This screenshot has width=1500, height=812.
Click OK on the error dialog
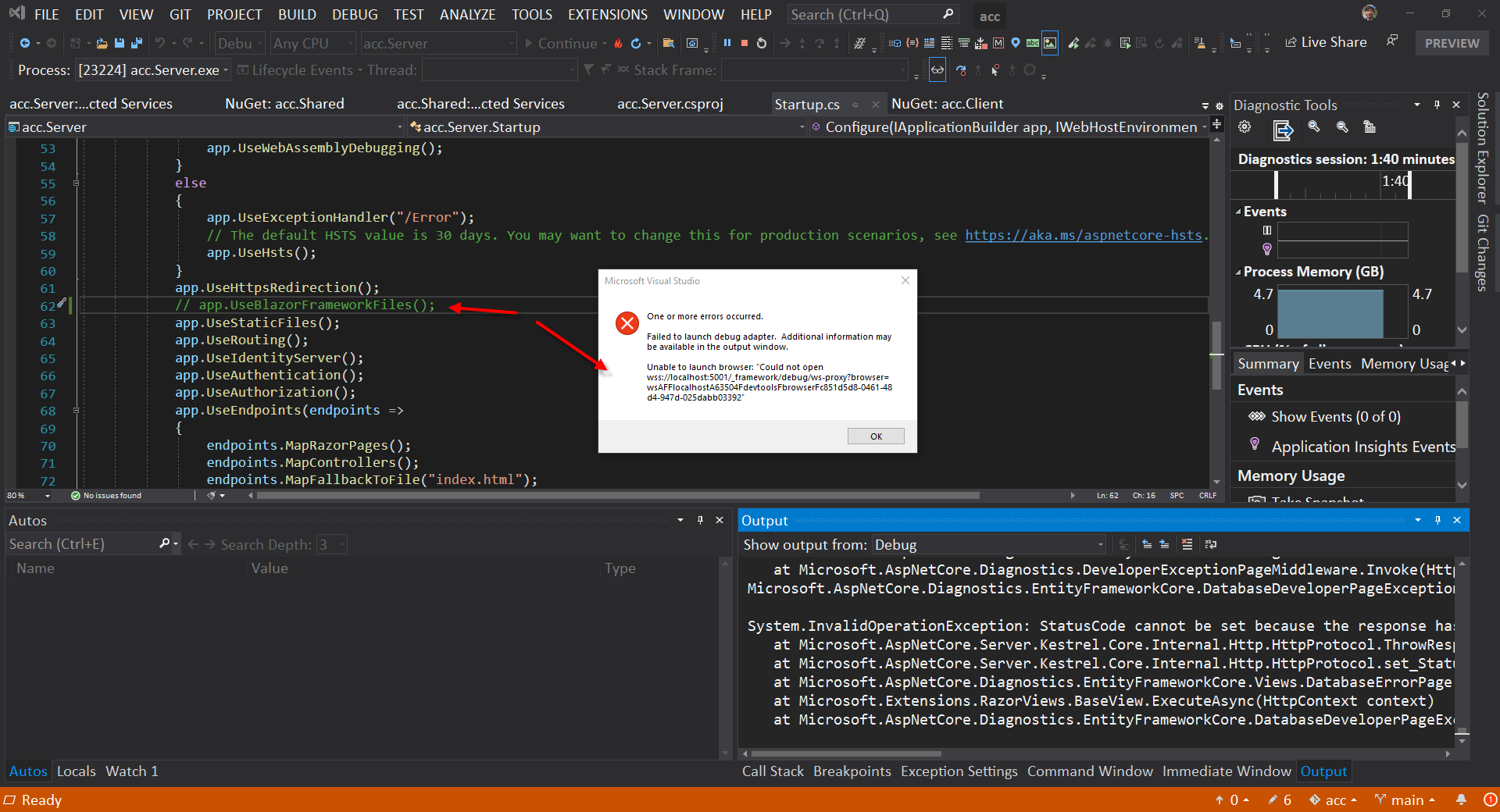(x=875, y=436)
